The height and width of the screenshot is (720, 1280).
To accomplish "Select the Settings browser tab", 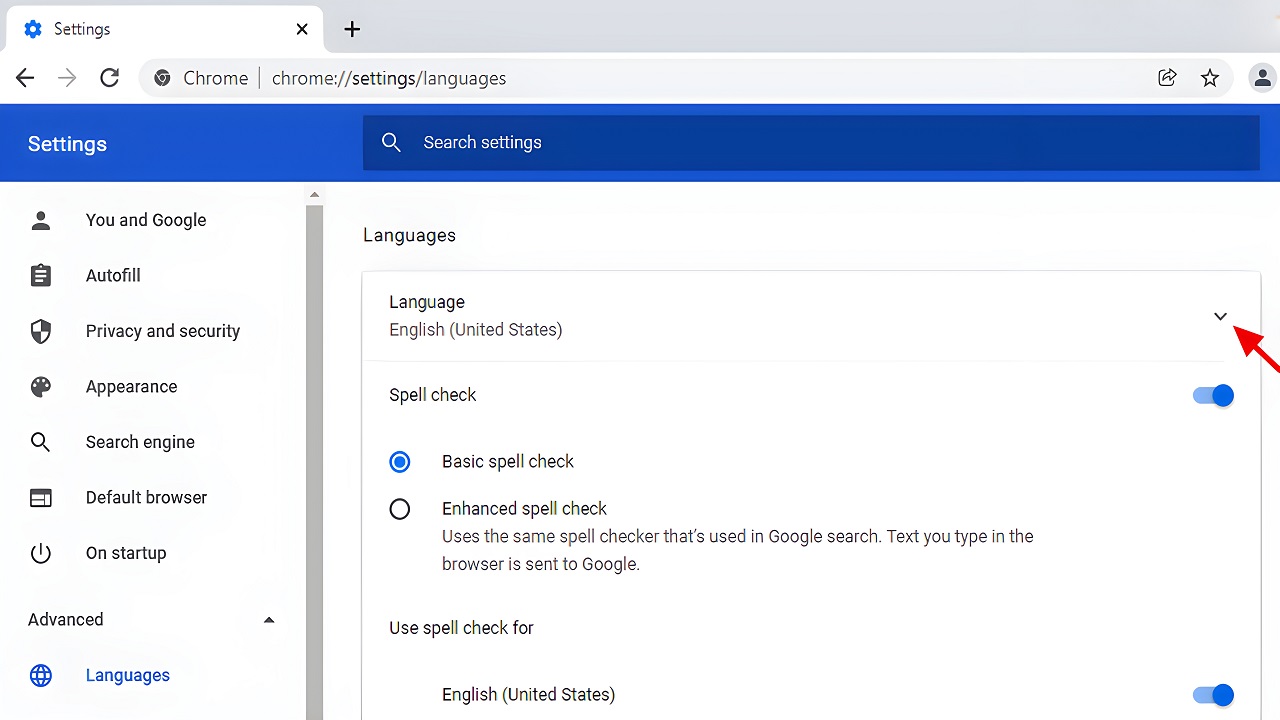I will tap(166, 29).
